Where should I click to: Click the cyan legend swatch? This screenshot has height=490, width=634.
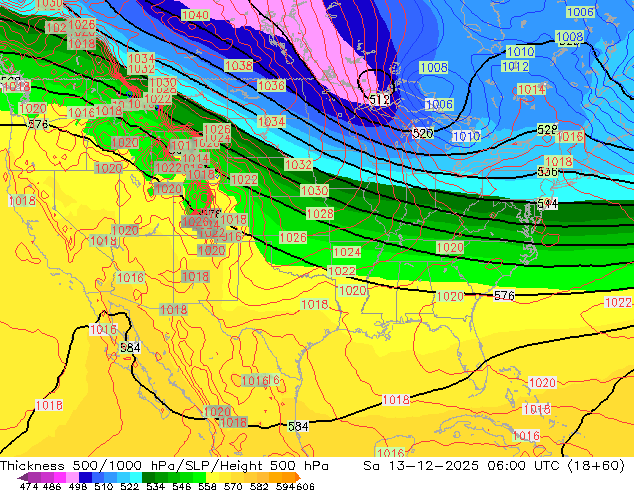coord(136,477)
